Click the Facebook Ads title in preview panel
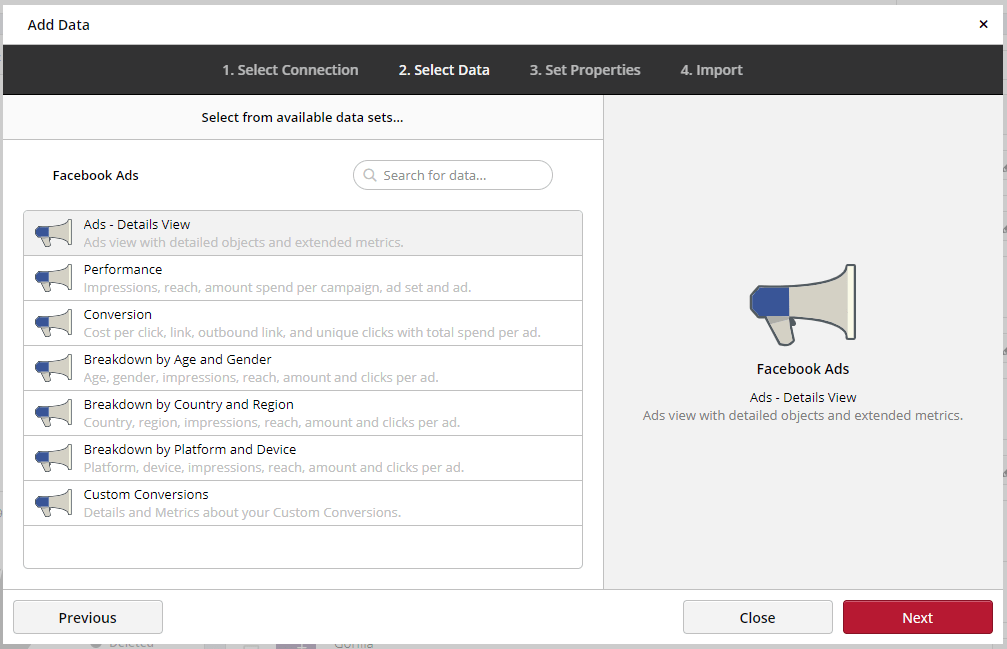1007x649 pixels. click(803, 369)
